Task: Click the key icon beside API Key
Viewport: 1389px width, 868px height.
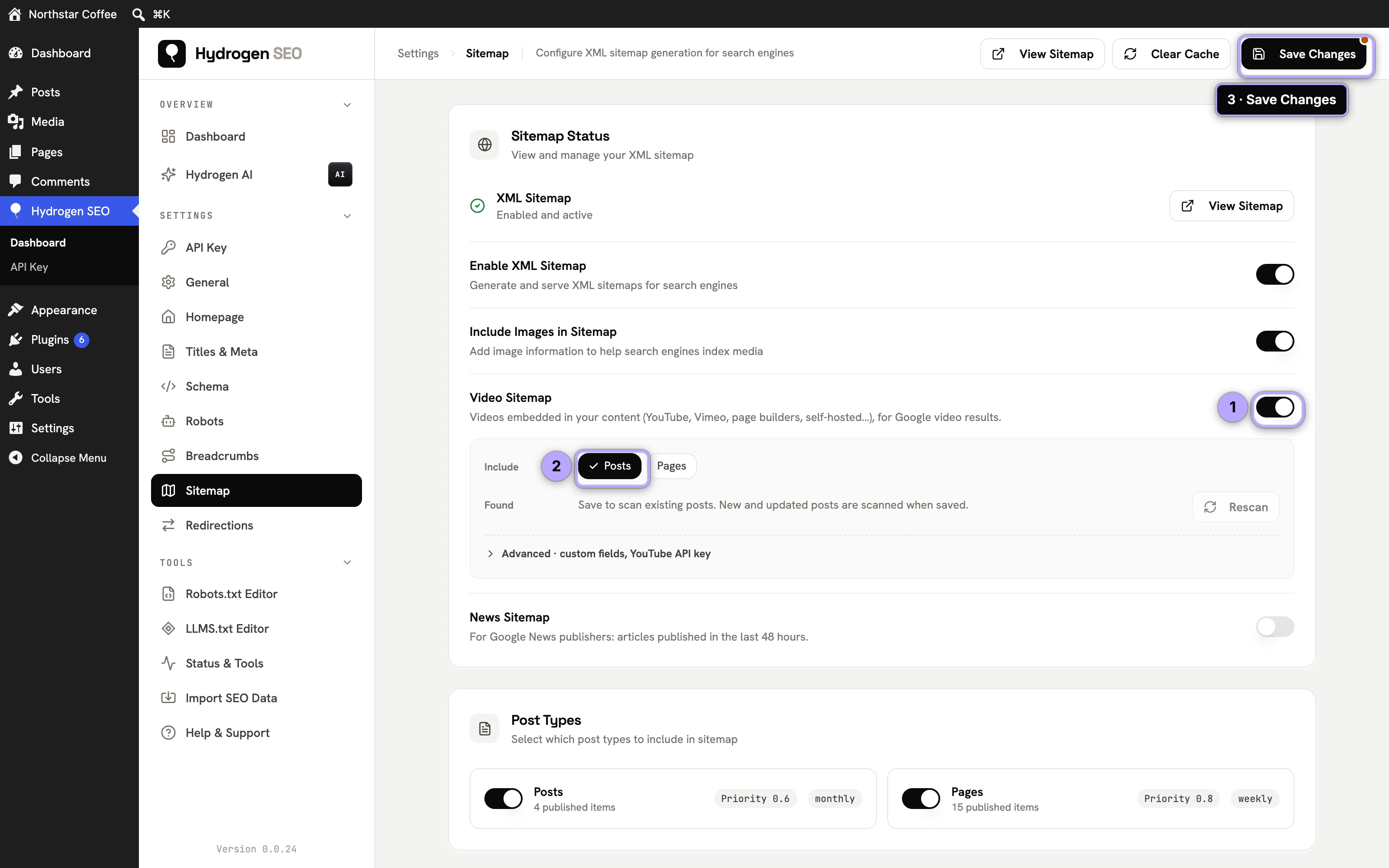Action: tap(168, 247)
